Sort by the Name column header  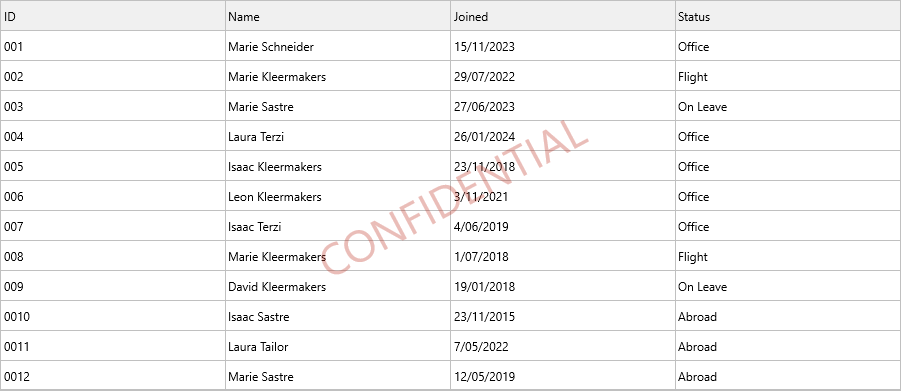pyautogui.click(x=338, y=16)
